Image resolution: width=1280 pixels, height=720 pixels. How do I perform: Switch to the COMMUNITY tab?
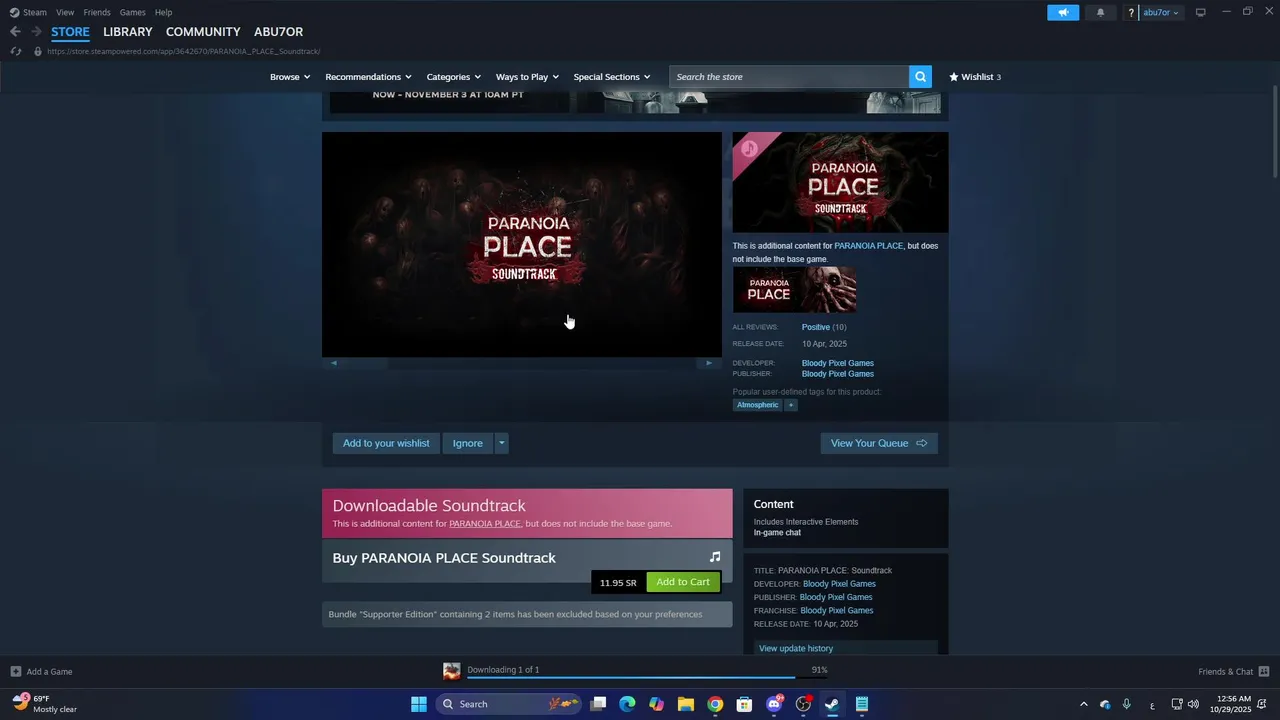click(203, 32)
